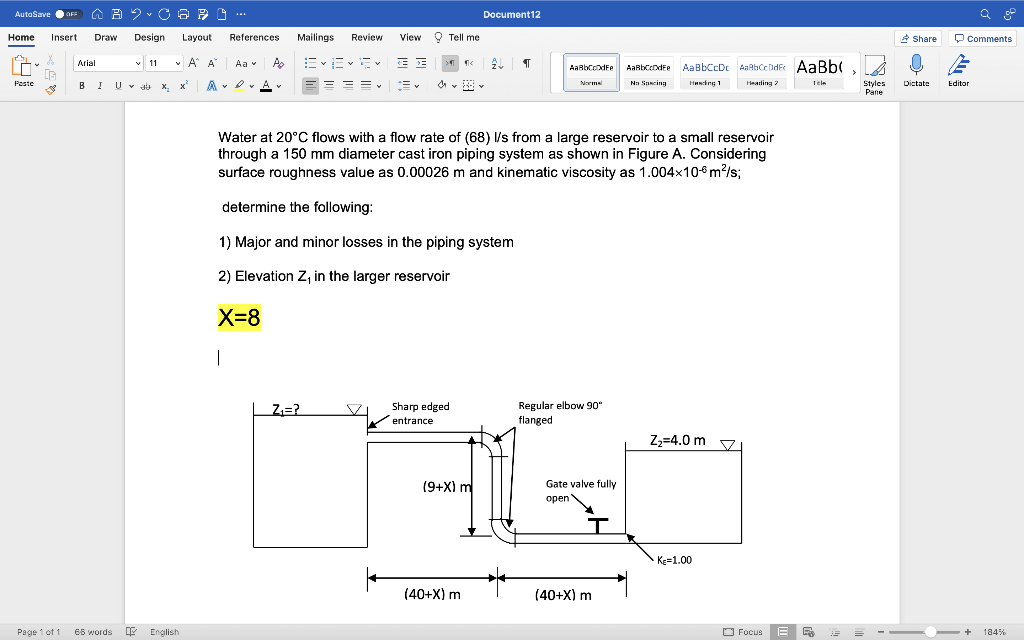This screenshot has height=640, width=1024.
Task: Adjust the zoom slider
Action: (931, 631)
